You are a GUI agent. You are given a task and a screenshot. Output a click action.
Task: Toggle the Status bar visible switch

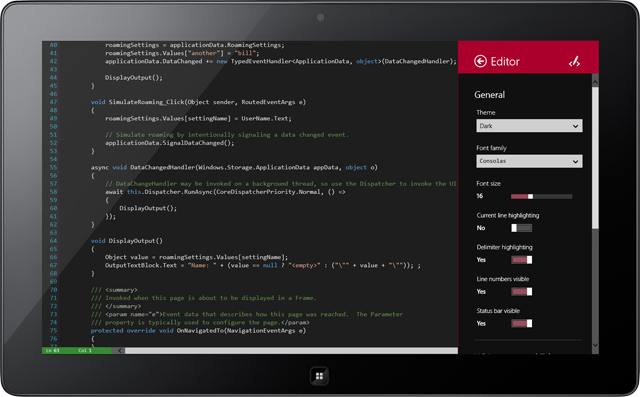(x=522, y=324)
